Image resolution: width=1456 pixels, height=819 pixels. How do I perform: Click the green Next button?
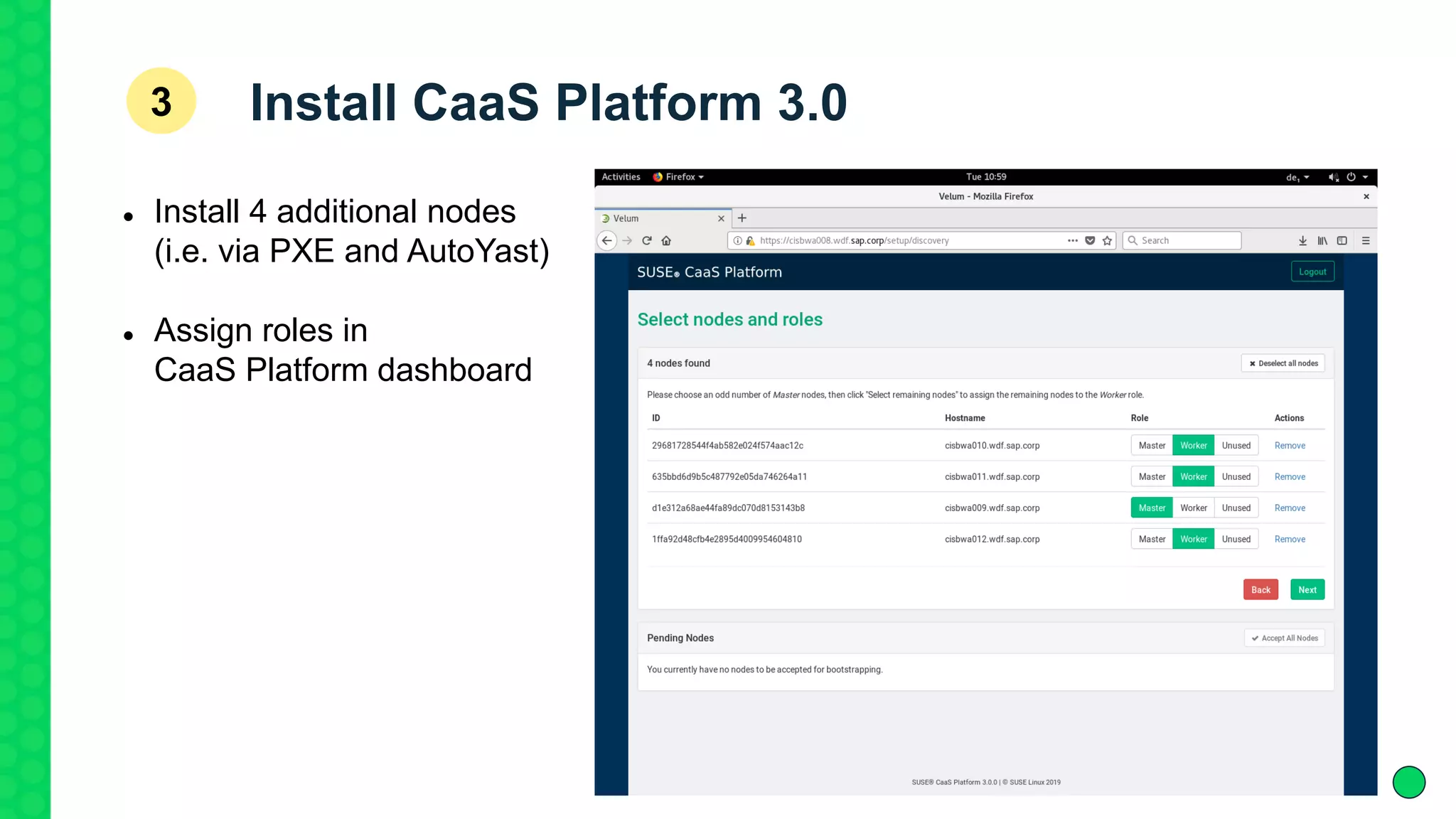(x=1307, y=589)
